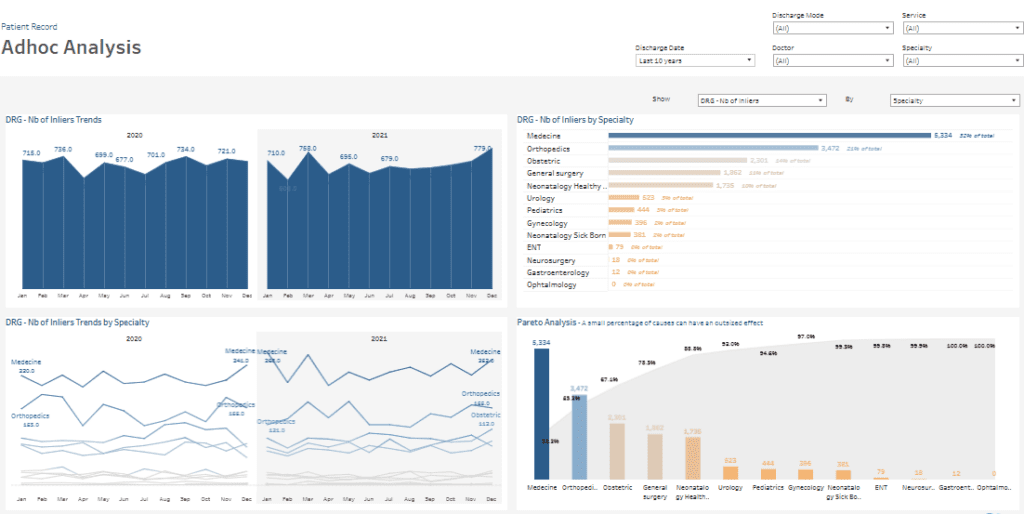Click the General surgery row label

(x=555, y=173)
